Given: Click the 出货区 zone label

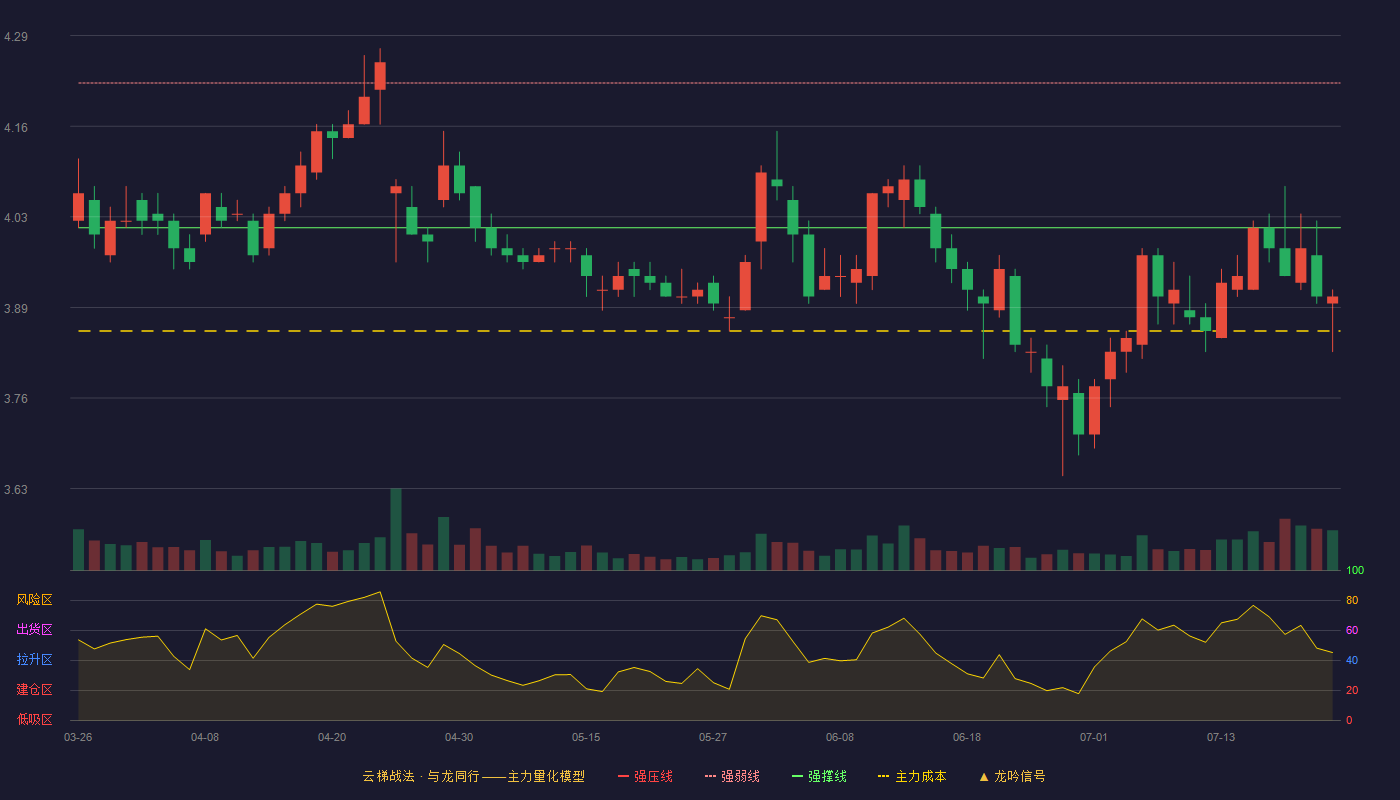Looking at the screenshot, I should (34, 630).
